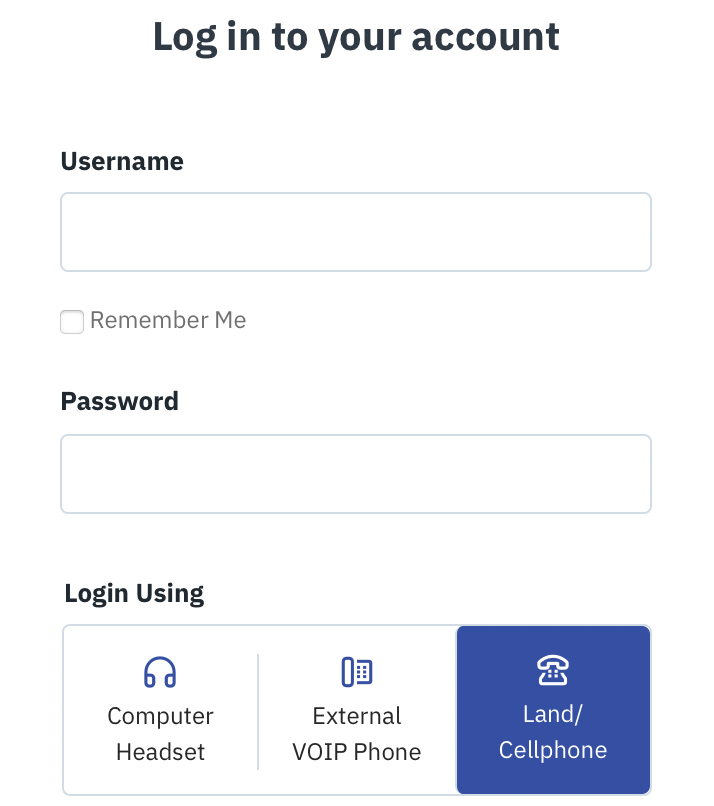Click the Log in to your account heading

tap(356, 37)
